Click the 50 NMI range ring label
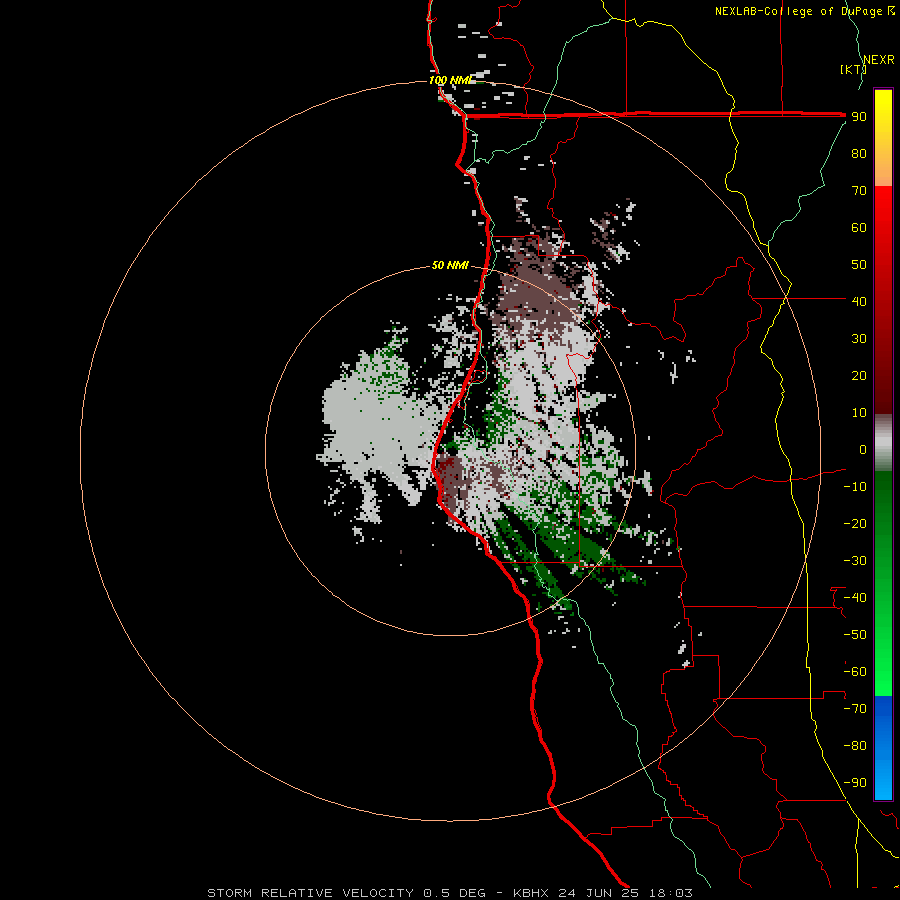Screen dimensions: 900x900 tap(450, 265)
